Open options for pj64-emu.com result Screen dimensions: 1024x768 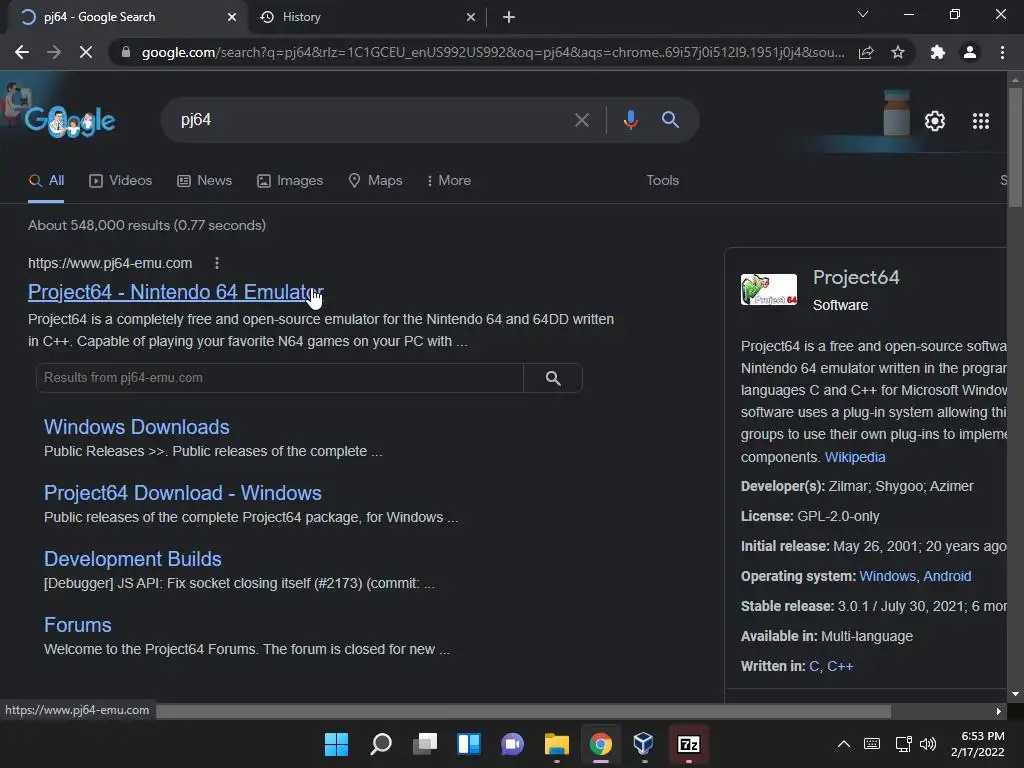click(217, 263)
